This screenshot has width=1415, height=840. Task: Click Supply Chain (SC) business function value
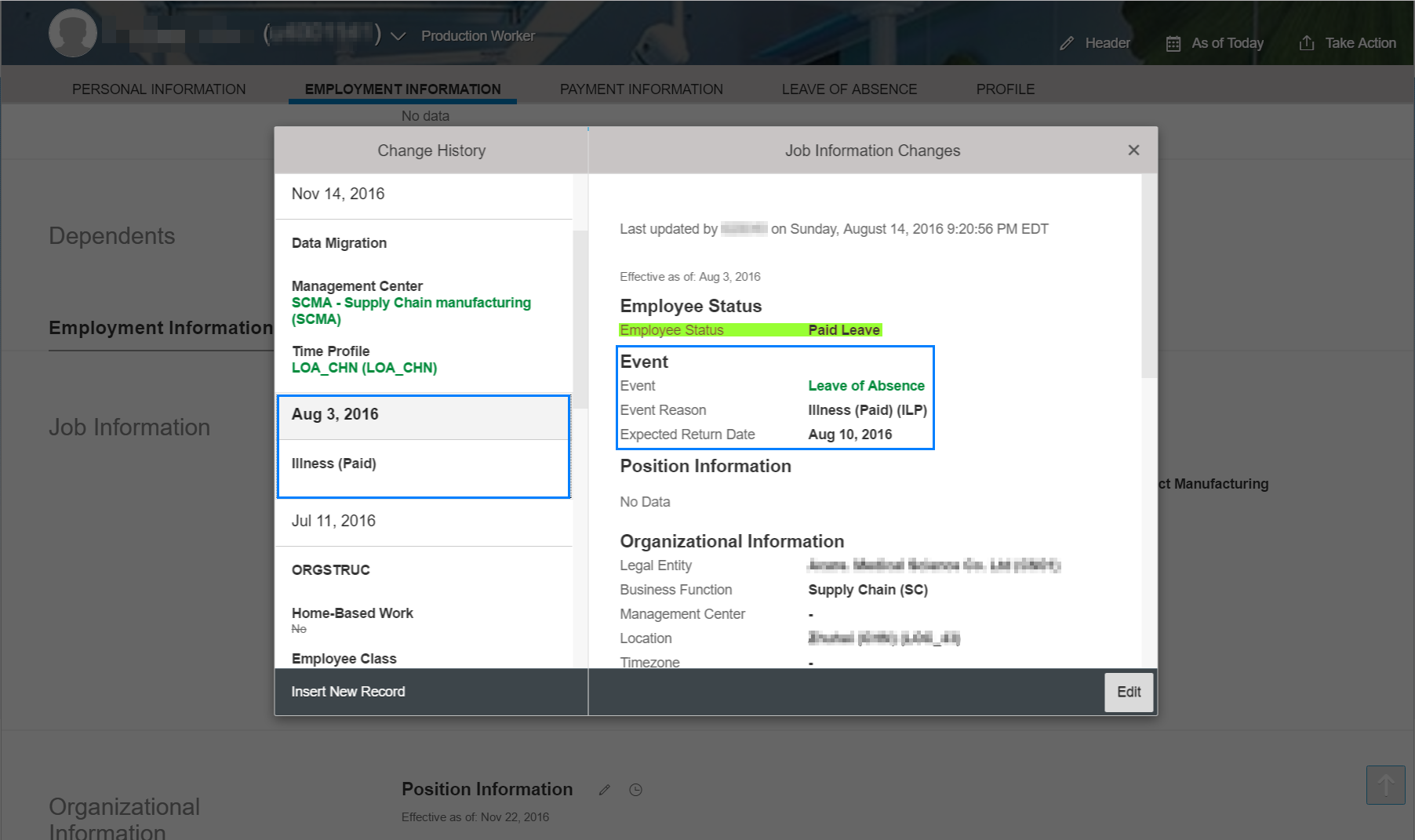click(868, 590)
